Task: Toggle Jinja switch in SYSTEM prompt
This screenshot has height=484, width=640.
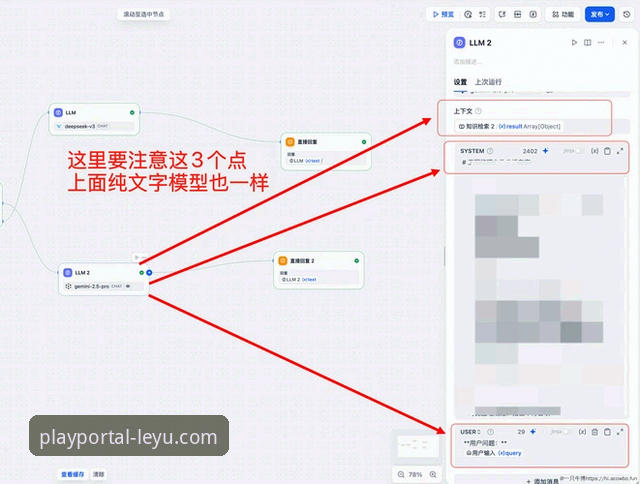Action: coord(579,151)
